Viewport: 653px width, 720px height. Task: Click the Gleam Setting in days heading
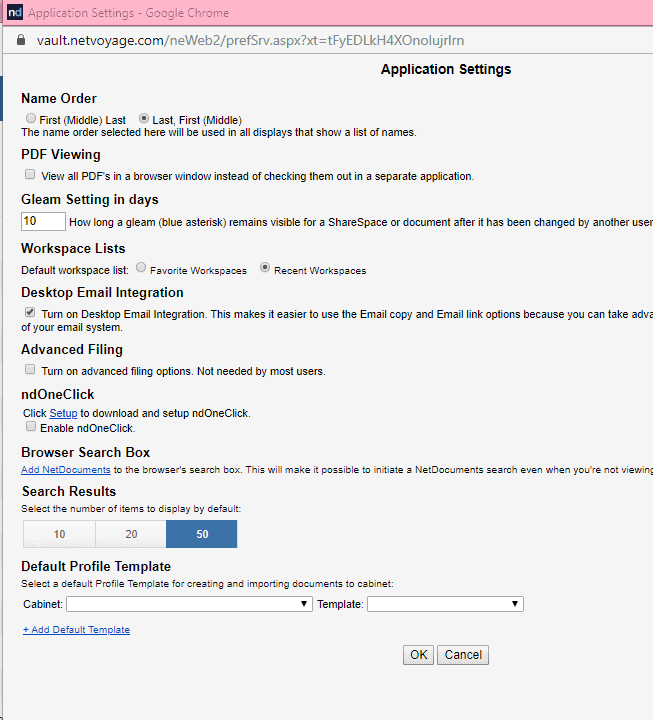tap(90, 200)
